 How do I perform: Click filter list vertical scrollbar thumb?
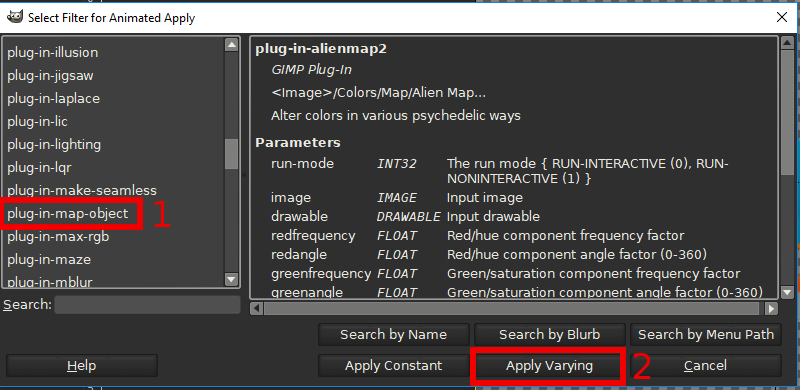(232, 154)
